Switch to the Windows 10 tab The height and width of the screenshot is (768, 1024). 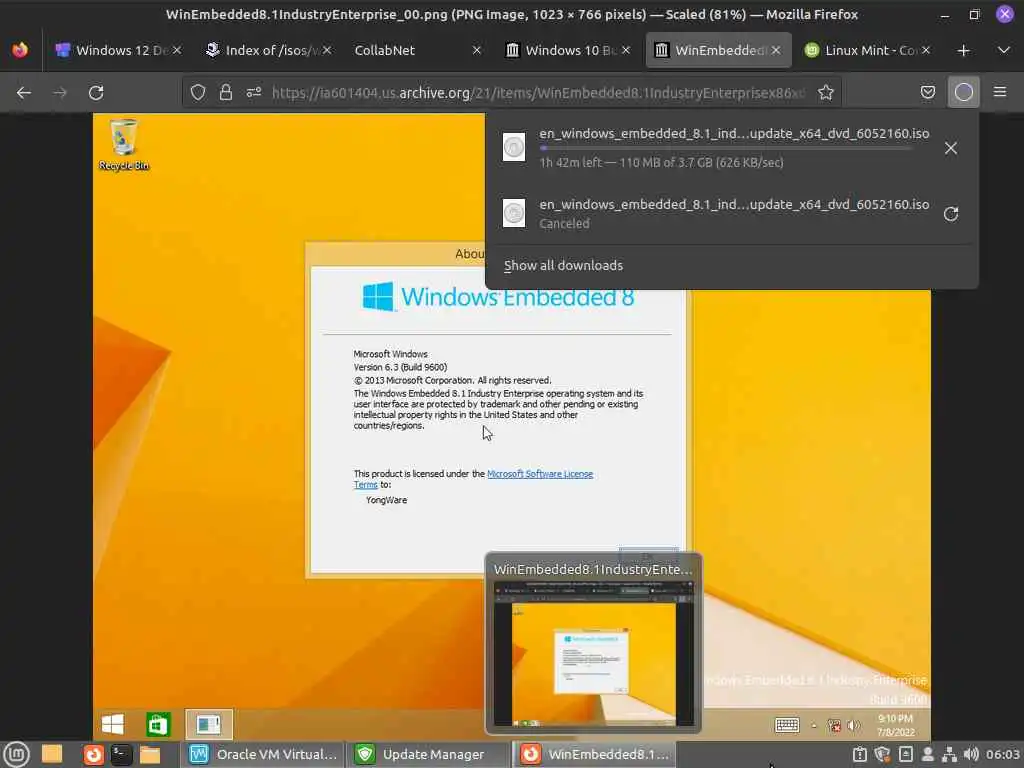click(x=568, y=50)
